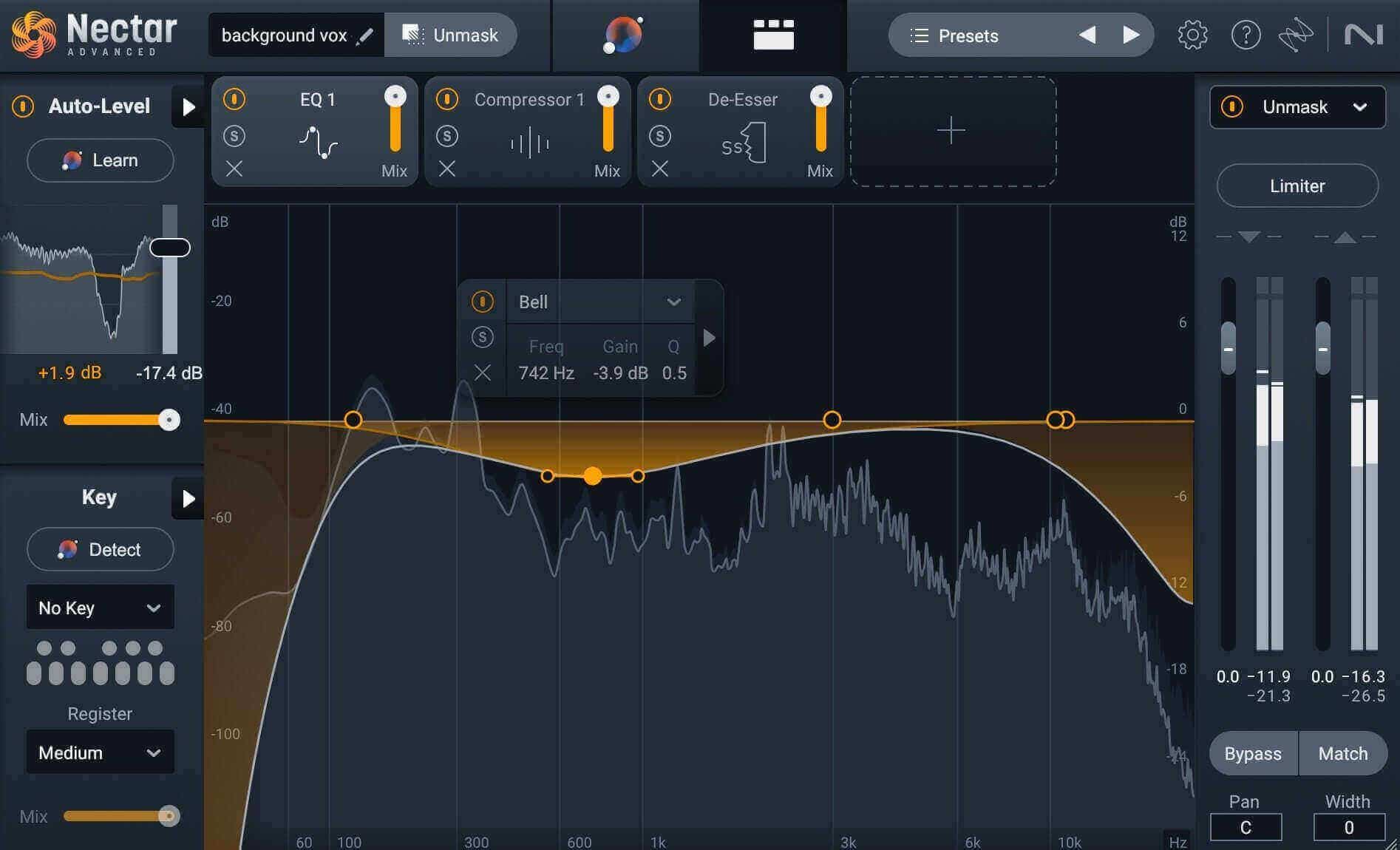
Task: Toggle the Bypass button
Action: [x=1253, y=753]
